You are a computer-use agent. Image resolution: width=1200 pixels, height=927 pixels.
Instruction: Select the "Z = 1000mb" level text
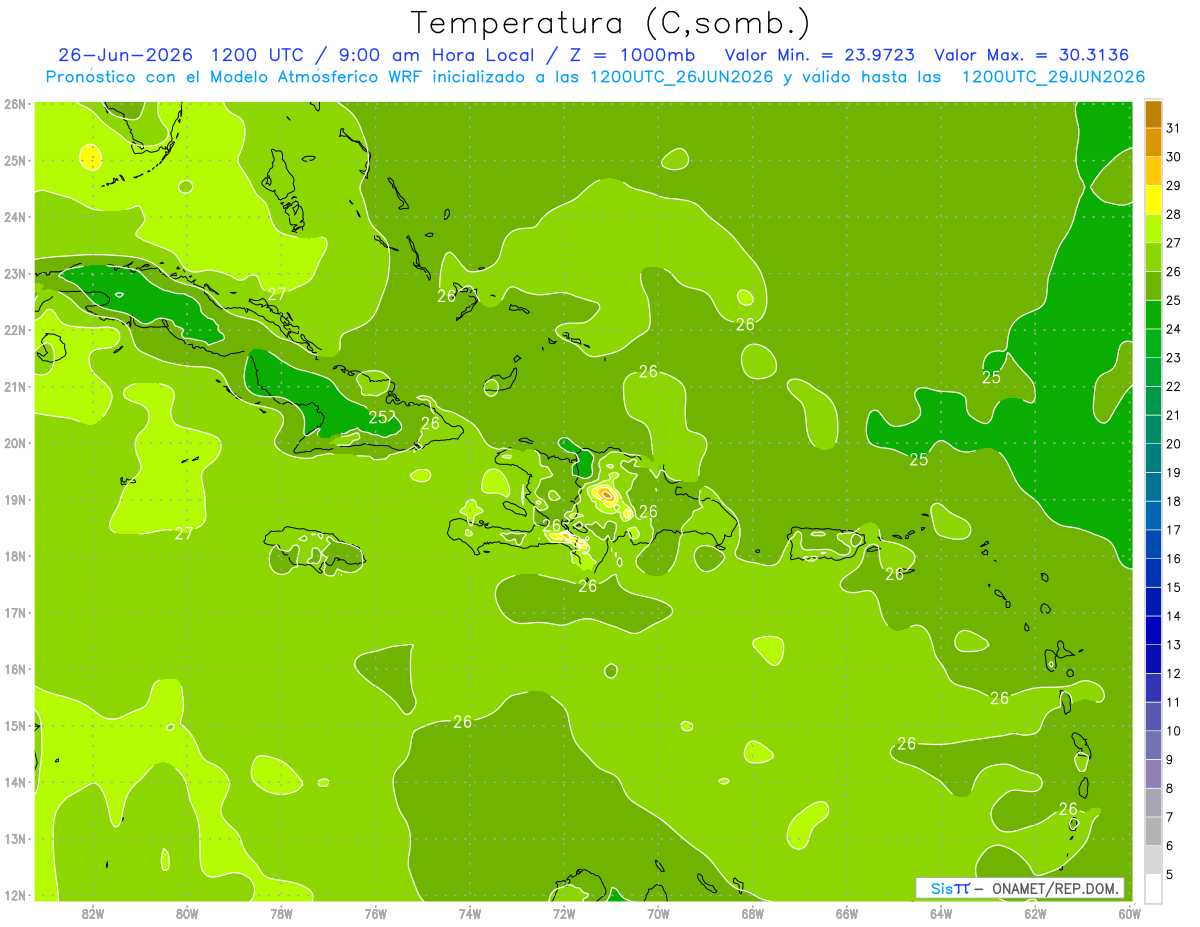pyautogui.click(x=631, y=55)
